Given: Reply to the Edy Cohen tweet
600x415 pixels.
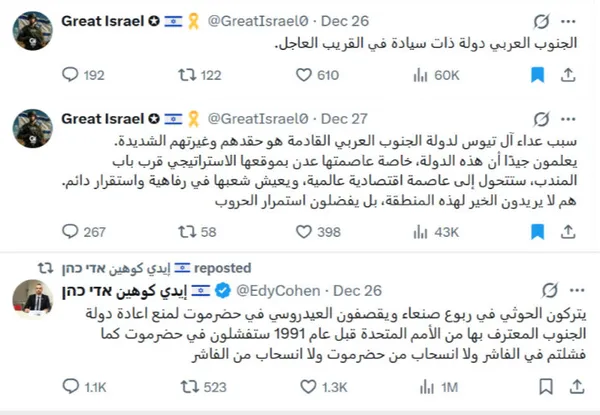Looking at the screenshot, I should click(69, 385).
